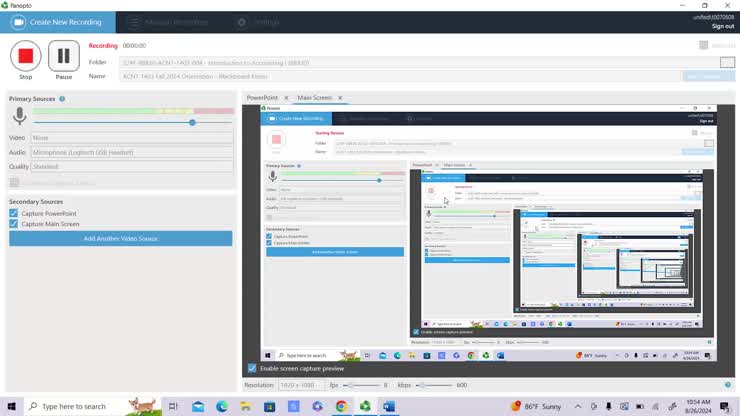Open Microsoft Word from the taskbar
Viewport: 740px width, 416px height.
(x=389, y=406)
